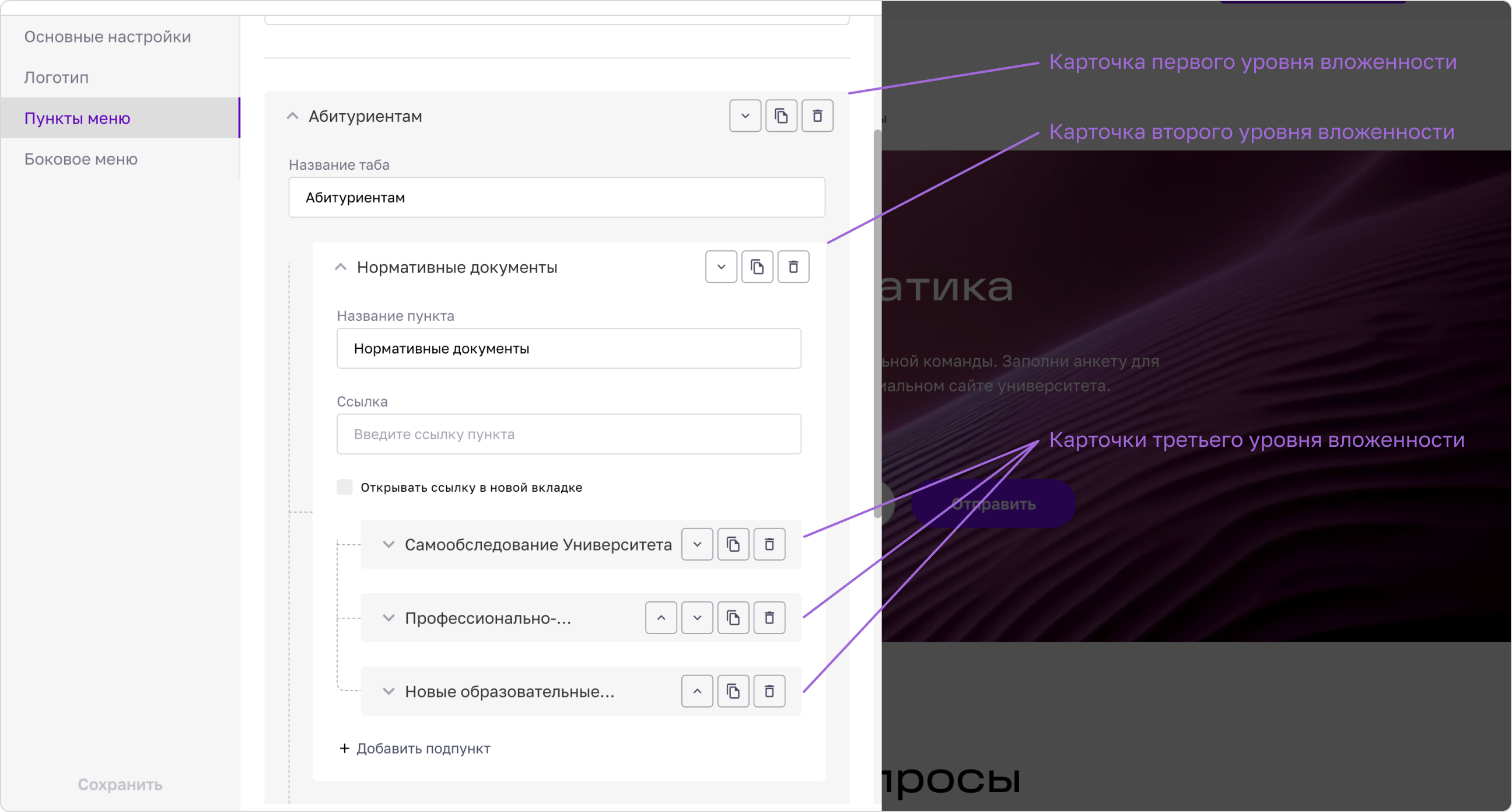Move Профессионально-... item up
1512x812 pixels.
click(x=661, y=618)
